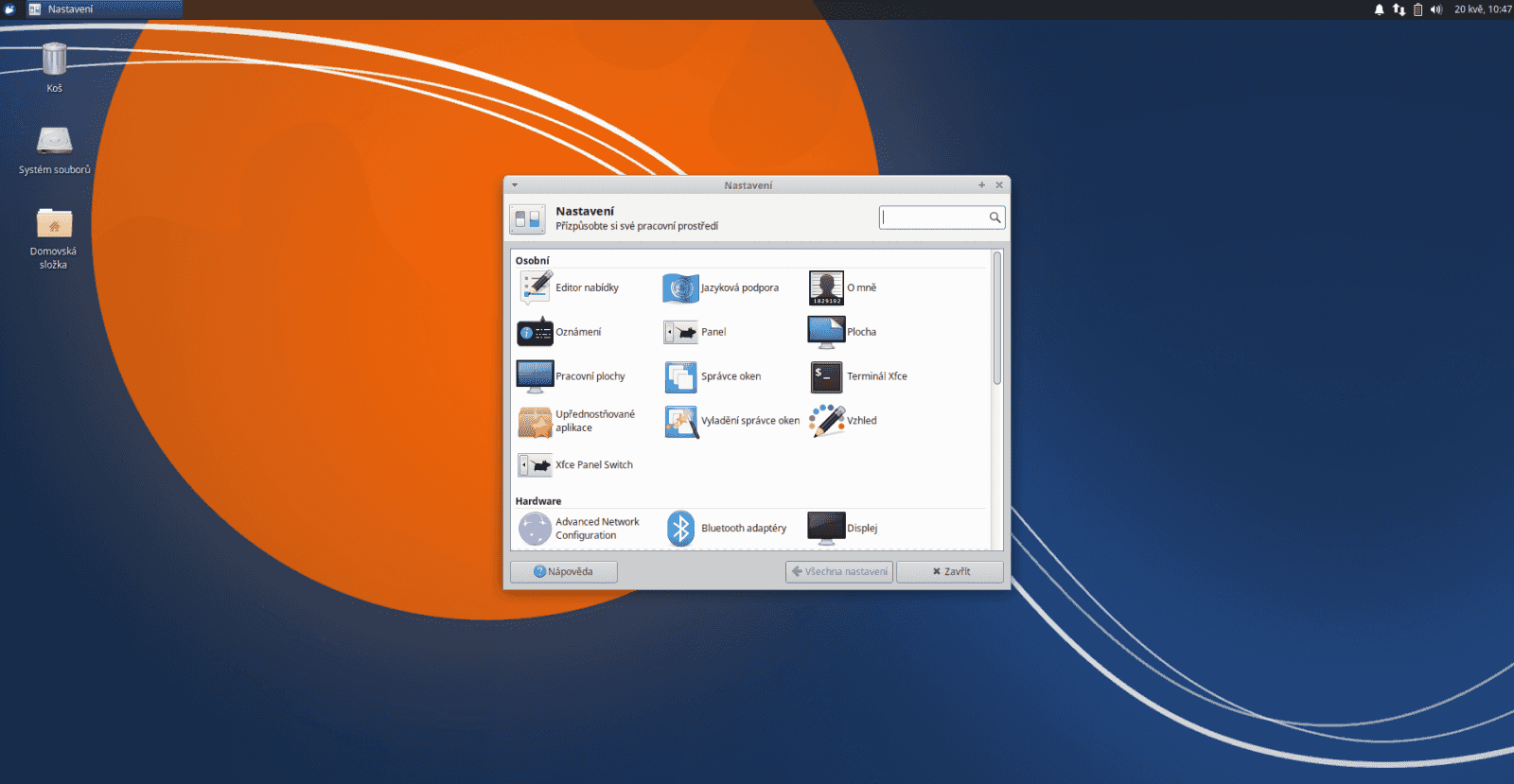This screenshot has height=784, width=1514.
Task: Open Jazyková podpora language settings icon
Action: (x=680, y=287)
